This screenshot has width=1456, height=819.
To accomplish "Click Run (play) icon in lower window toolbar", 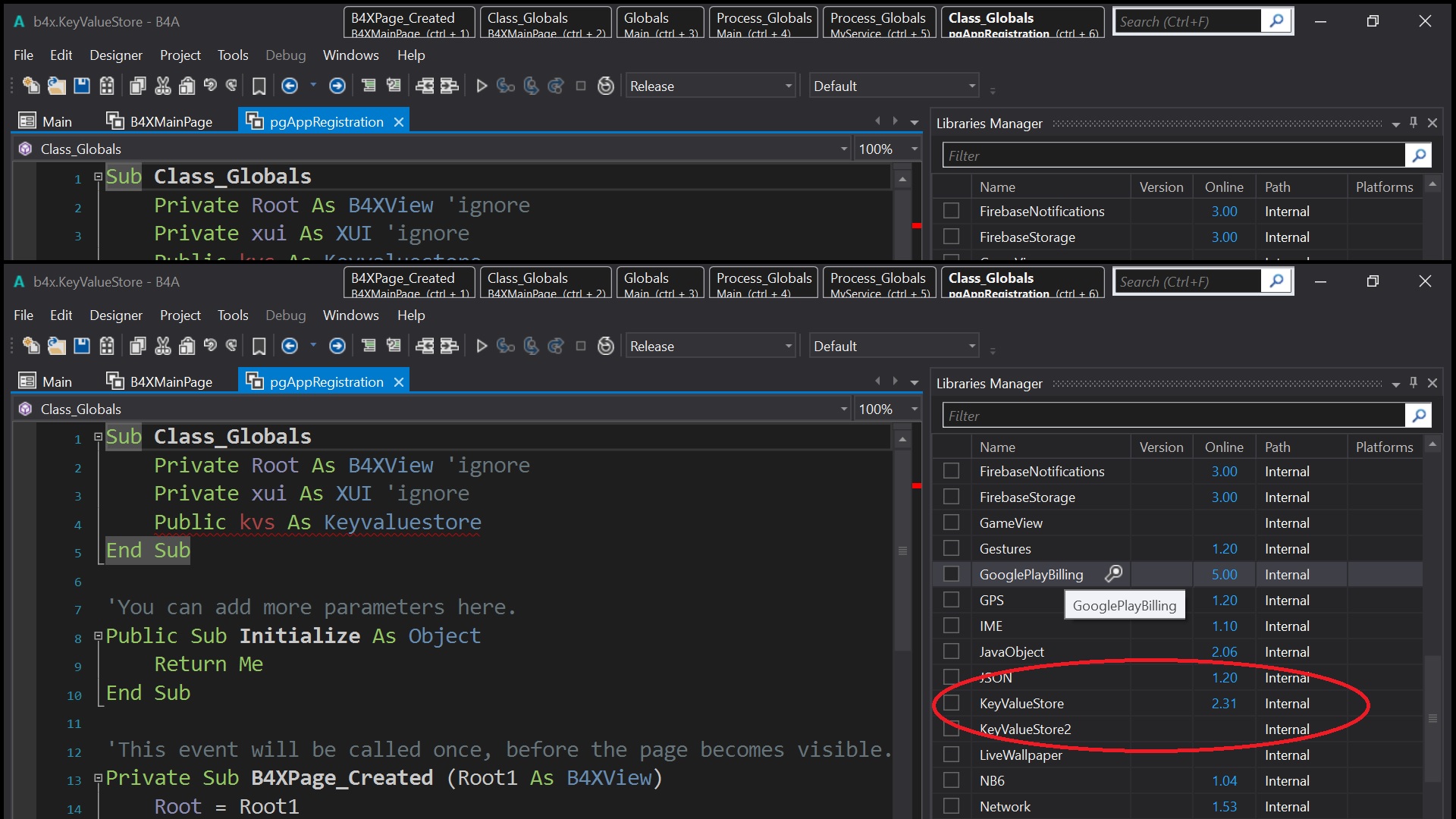I will pos(481,347).
